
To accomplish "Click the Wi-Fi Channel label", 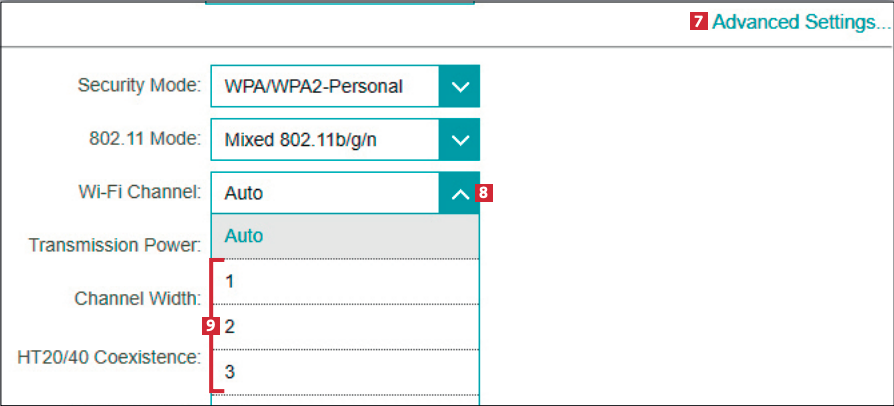I will click(140, 191).
